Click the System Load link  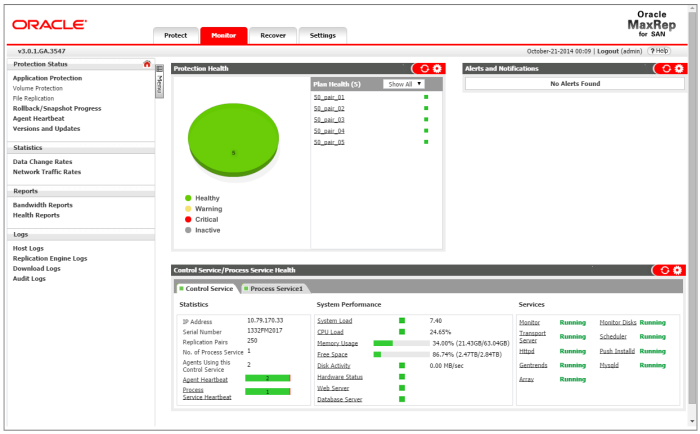pyautogui.click(x=334, y=321)
